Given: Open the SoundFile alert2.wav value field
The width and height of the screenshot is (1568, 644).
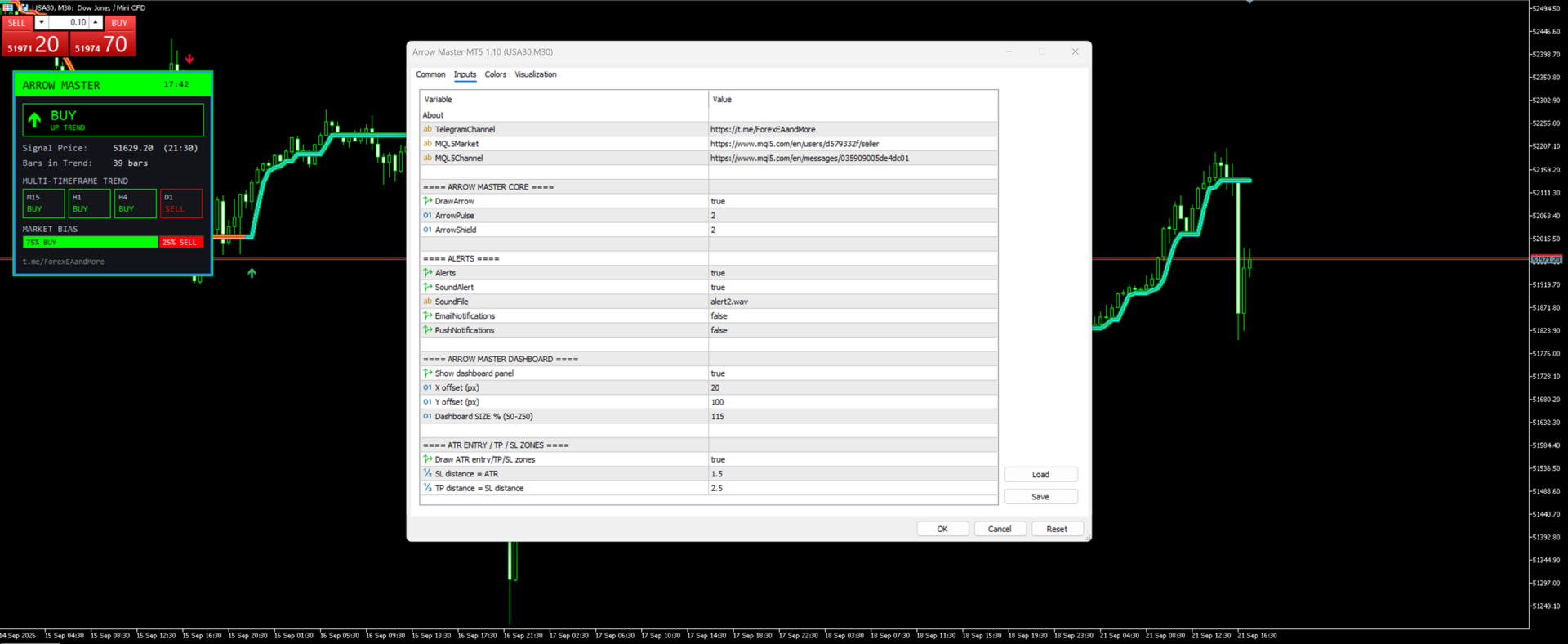Looking at the screenshot, I should click(x=853, y=302).
